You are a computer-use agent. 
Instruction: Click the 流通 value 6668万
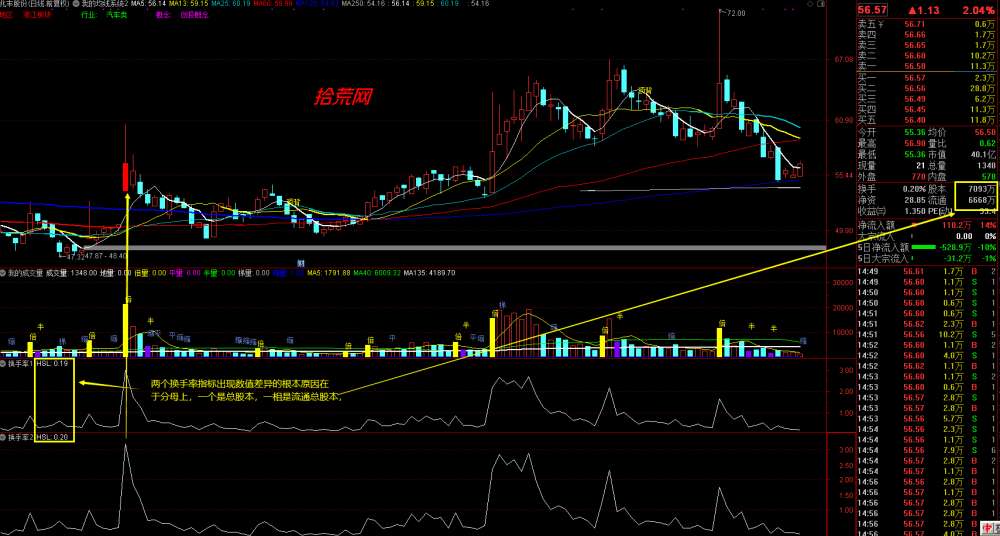click(981, 200)
